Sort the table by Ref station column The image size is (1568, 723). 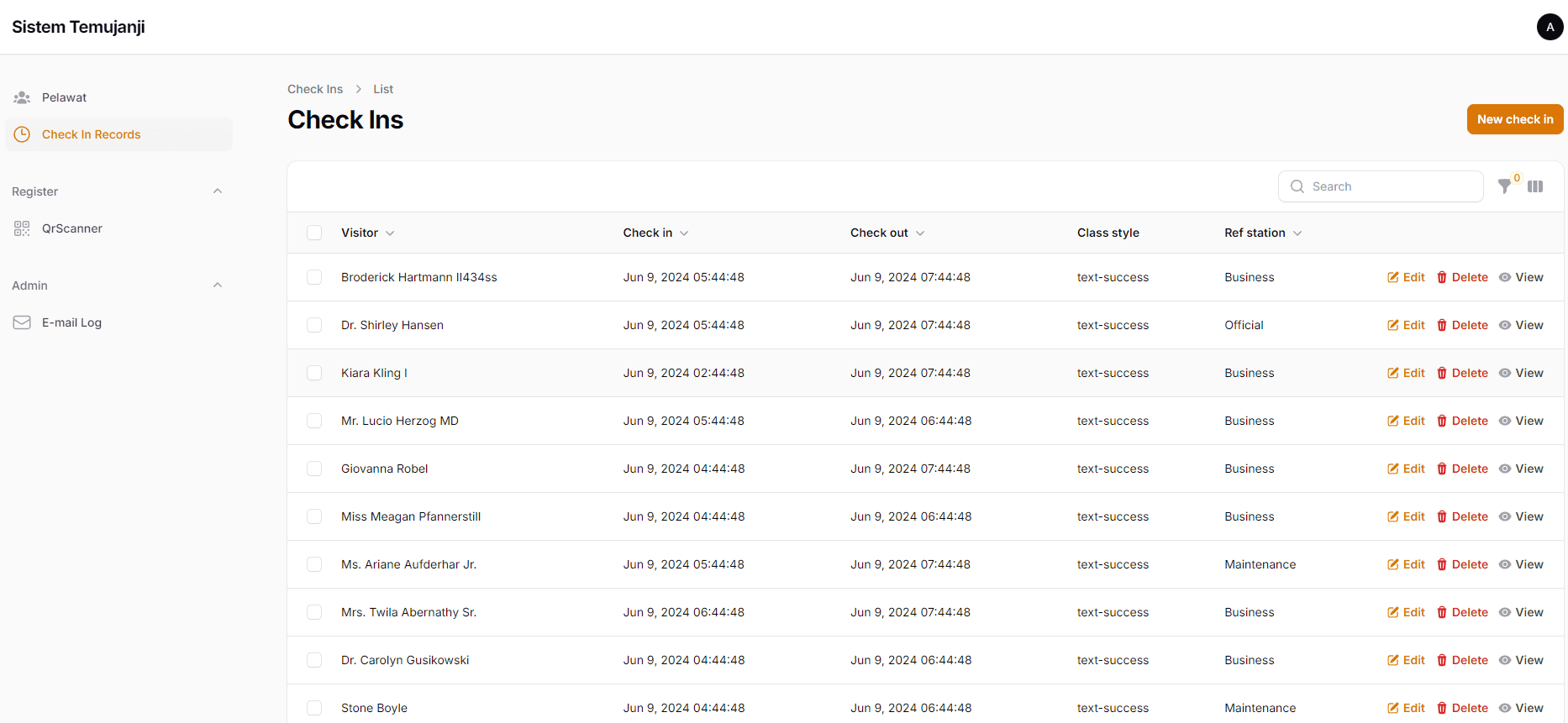click(1263, 233)
